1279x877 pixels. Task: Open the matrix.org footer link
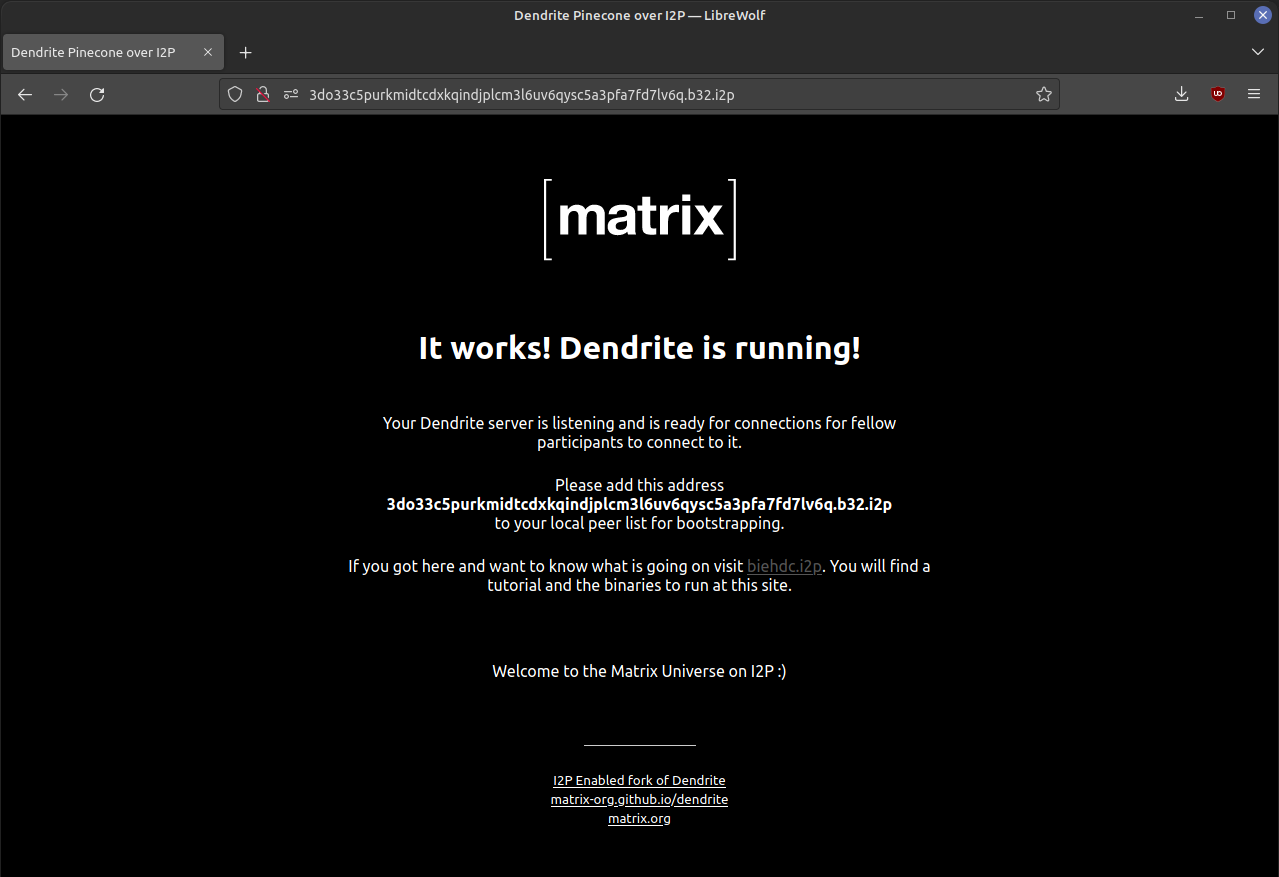639,818
